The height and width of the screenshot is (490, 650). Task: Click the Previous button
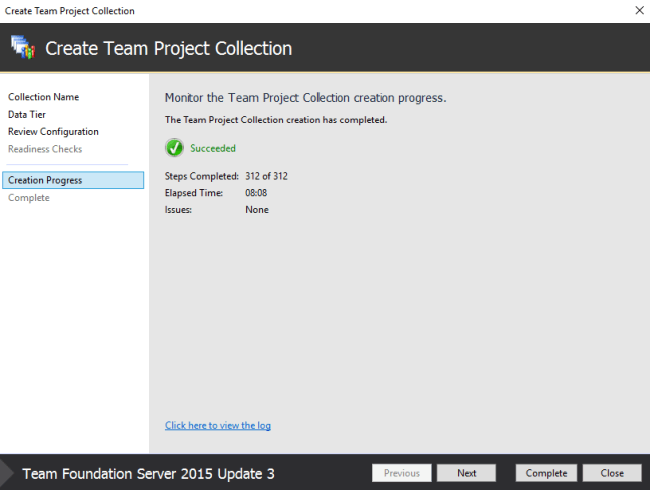[402, 473]
